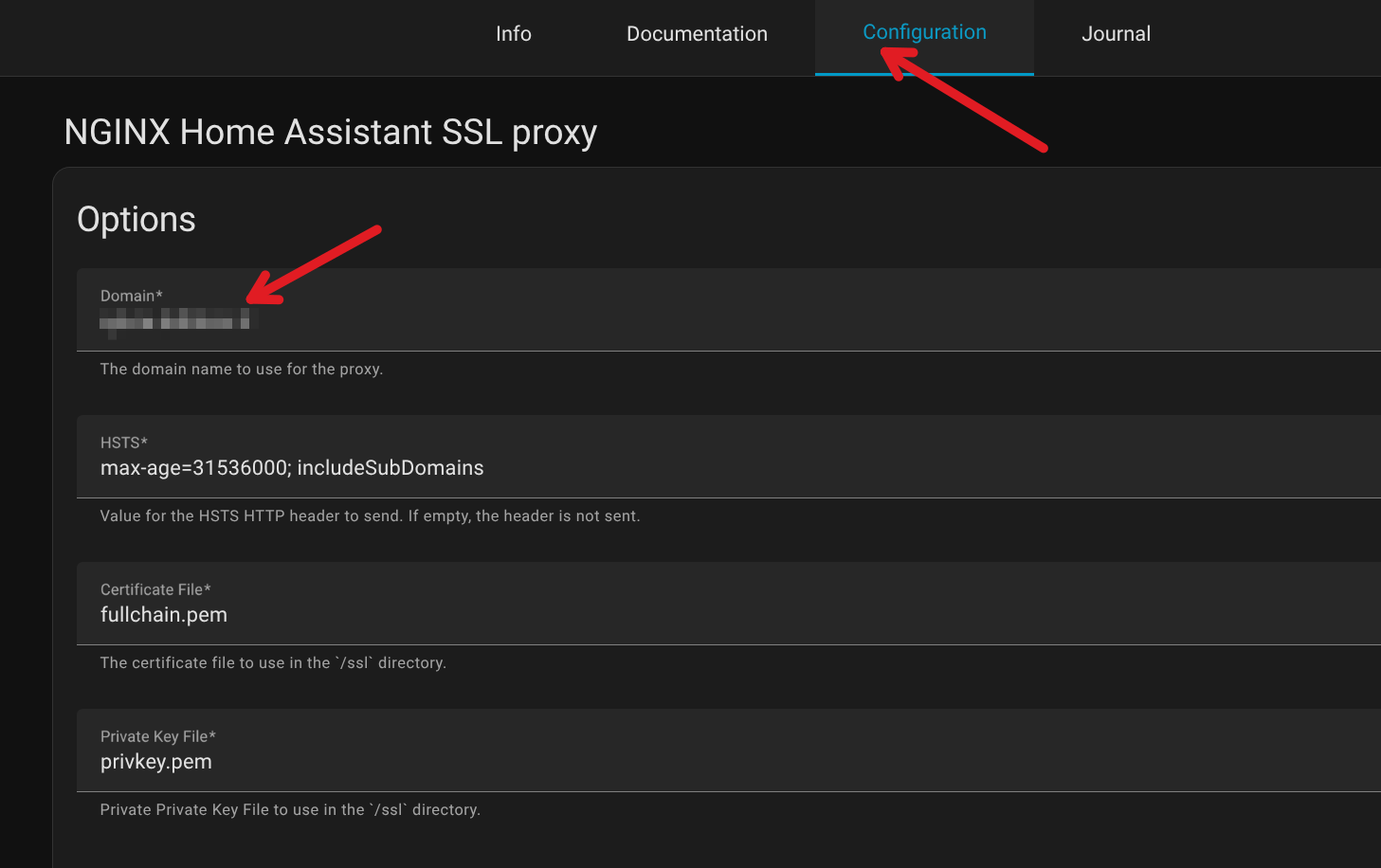Click the 'Options' section heading

click(136, 220)
